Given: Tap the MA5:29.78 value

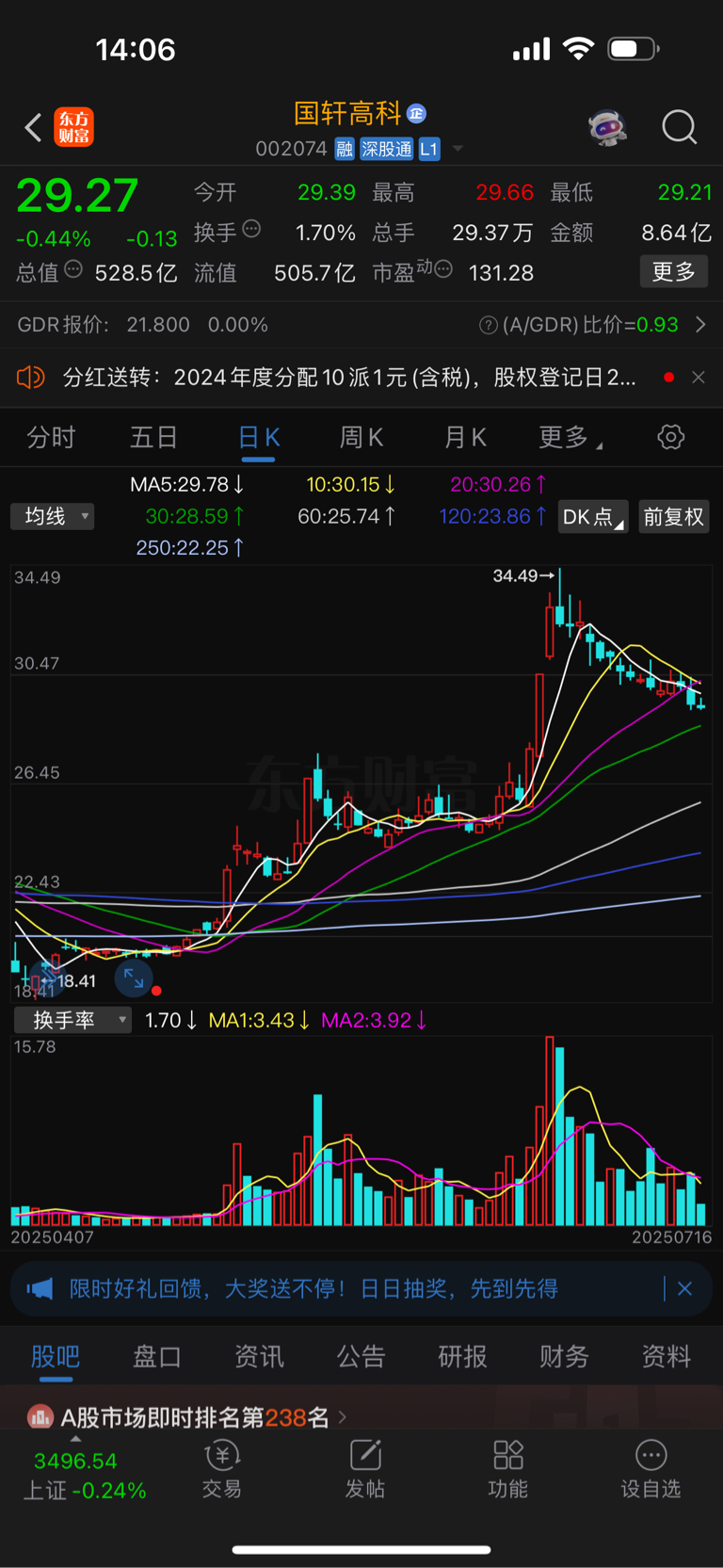Looking at the screenshot, I should coord(187,485).
